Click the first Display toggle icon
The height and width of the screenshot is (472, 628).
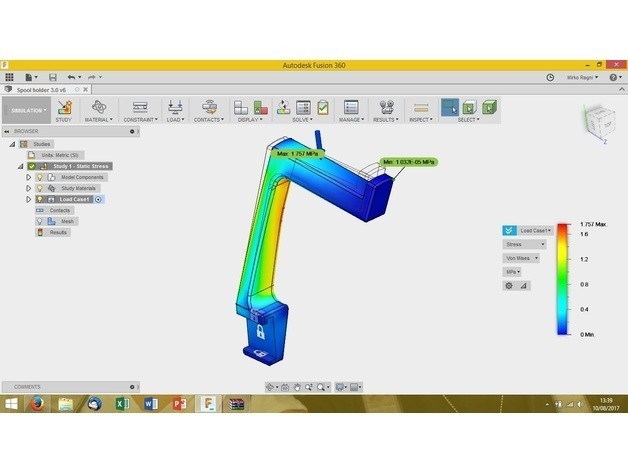(x=240, y=107)
